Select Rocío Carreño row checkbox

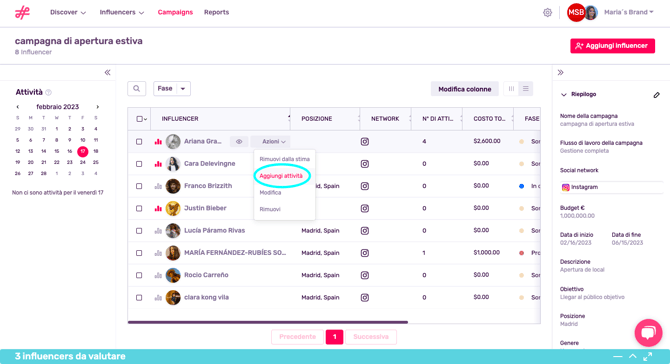(x=139, y=275)
